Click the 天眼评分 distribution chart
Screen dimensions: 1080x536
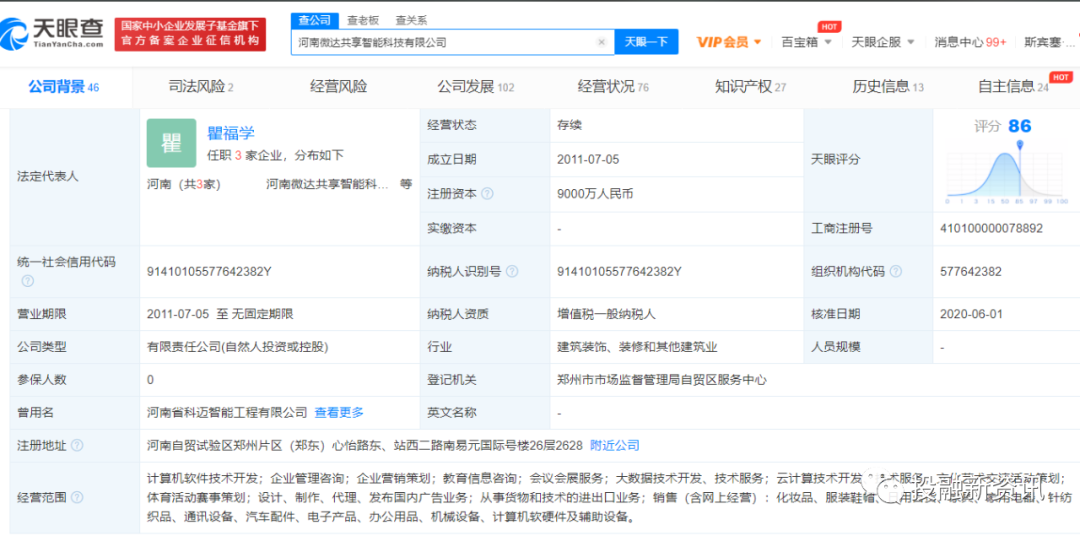(1006, 173)
